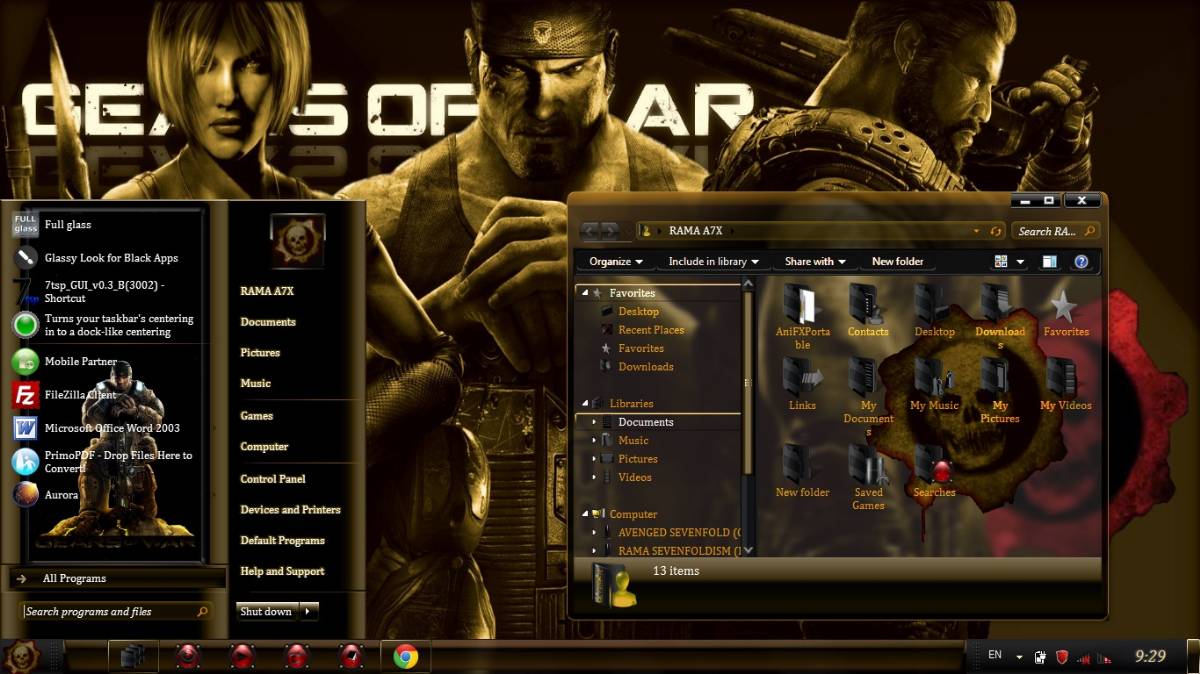This screenshot has width=1200, height=674.
Task: Open the Saved Games folder icon
Action: pos(867,464)
